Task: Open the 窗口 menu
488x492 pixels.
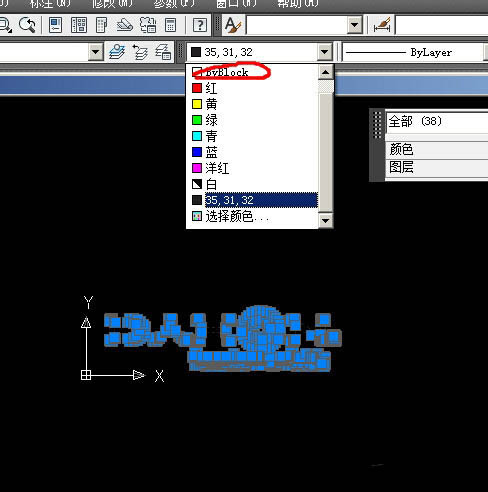Action: (236, 3)
